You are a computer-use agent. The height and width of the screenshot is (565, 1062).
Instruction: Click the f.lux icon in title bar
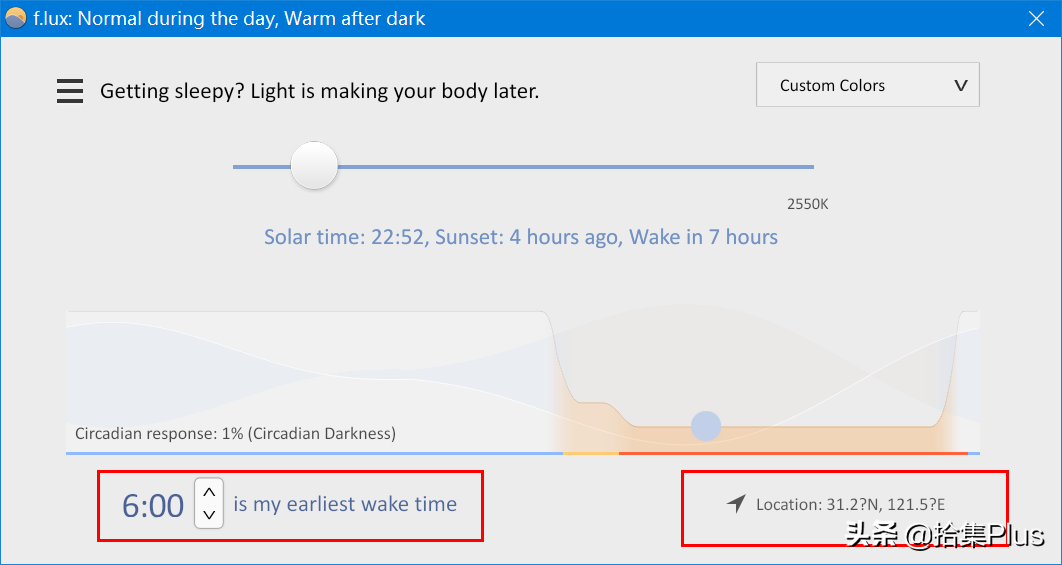[15, 18]
